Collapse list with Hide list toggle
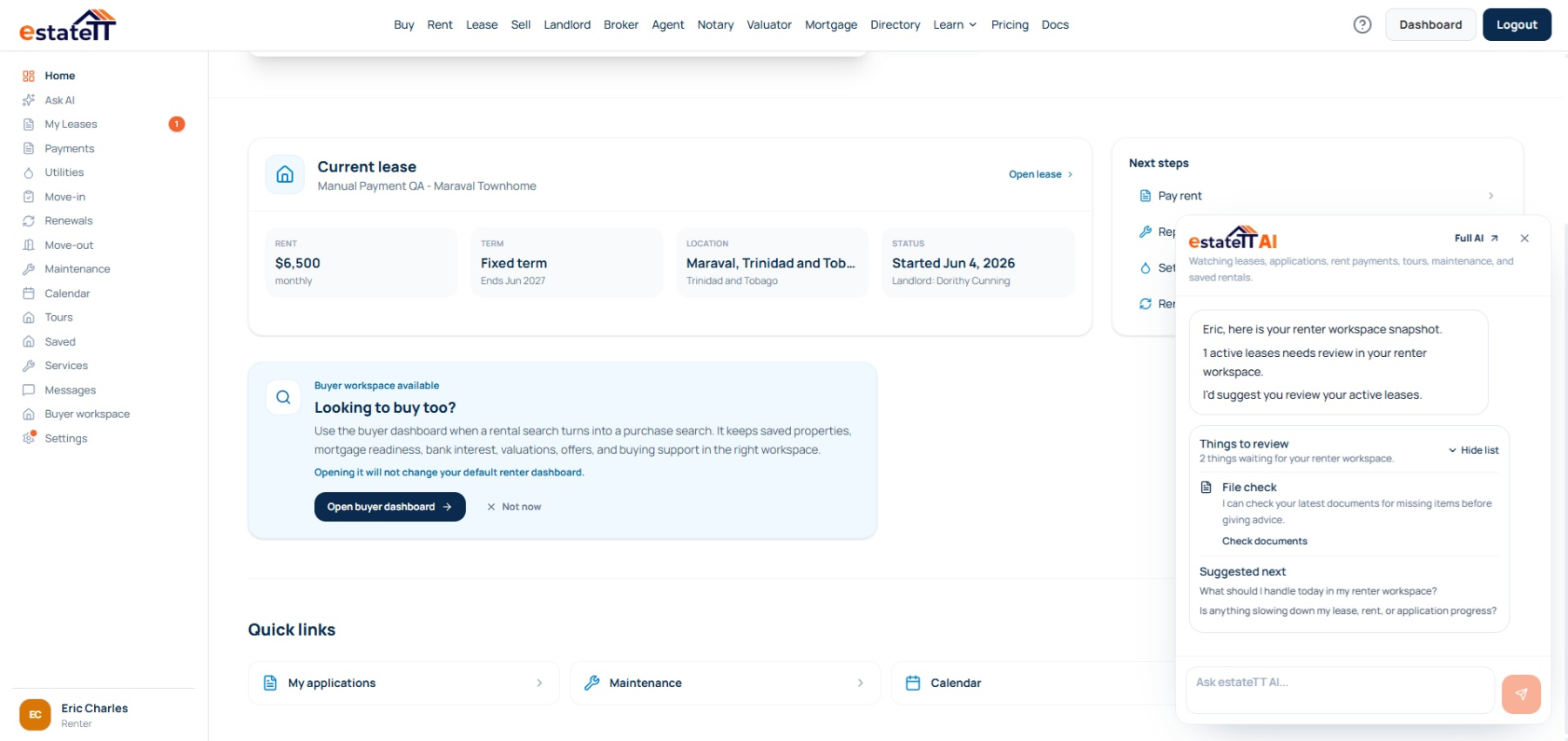 [x=1474, y=450]
